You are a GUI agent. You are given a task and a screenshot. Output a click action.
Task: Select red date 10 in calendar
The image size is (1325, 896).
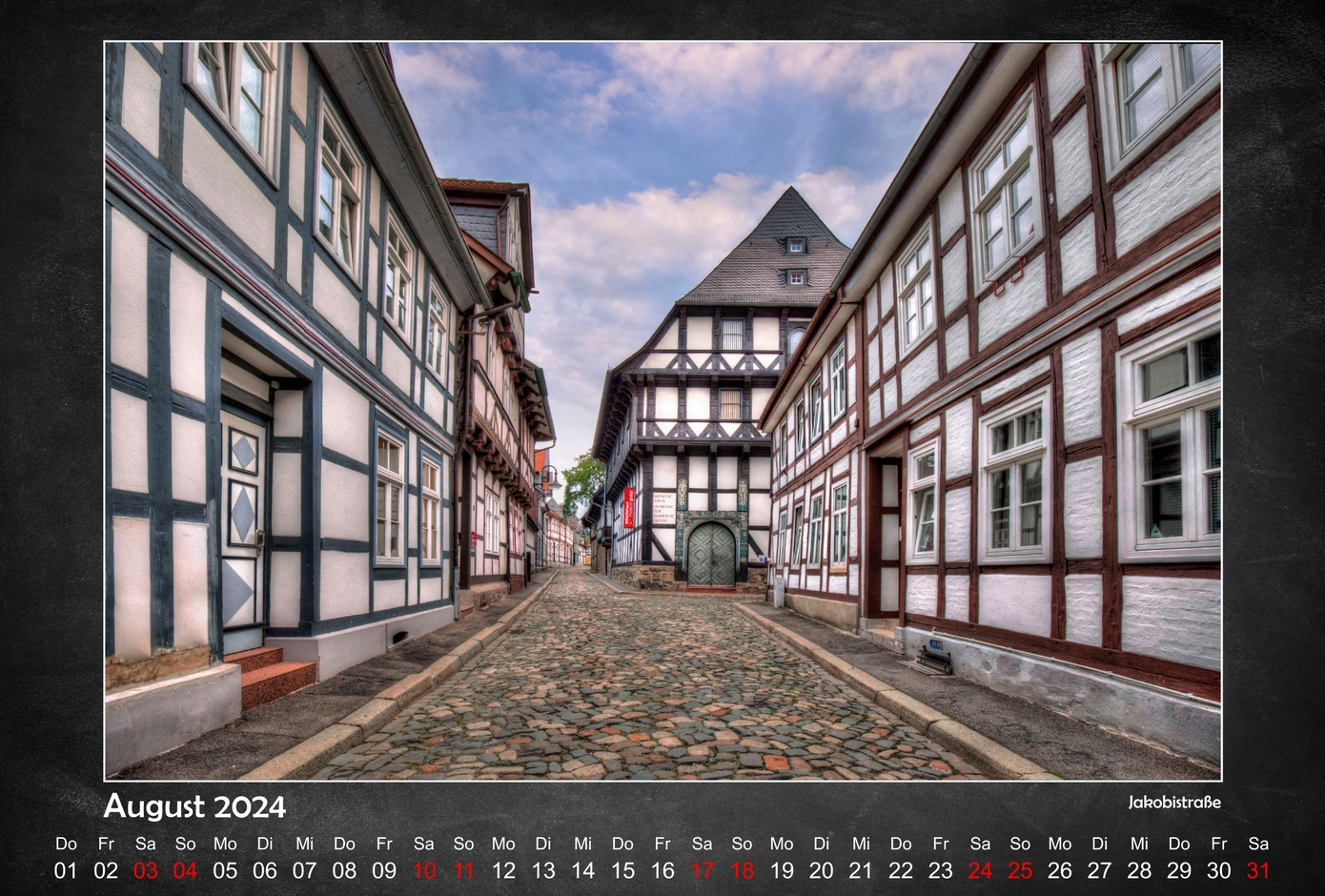[424, 870]
